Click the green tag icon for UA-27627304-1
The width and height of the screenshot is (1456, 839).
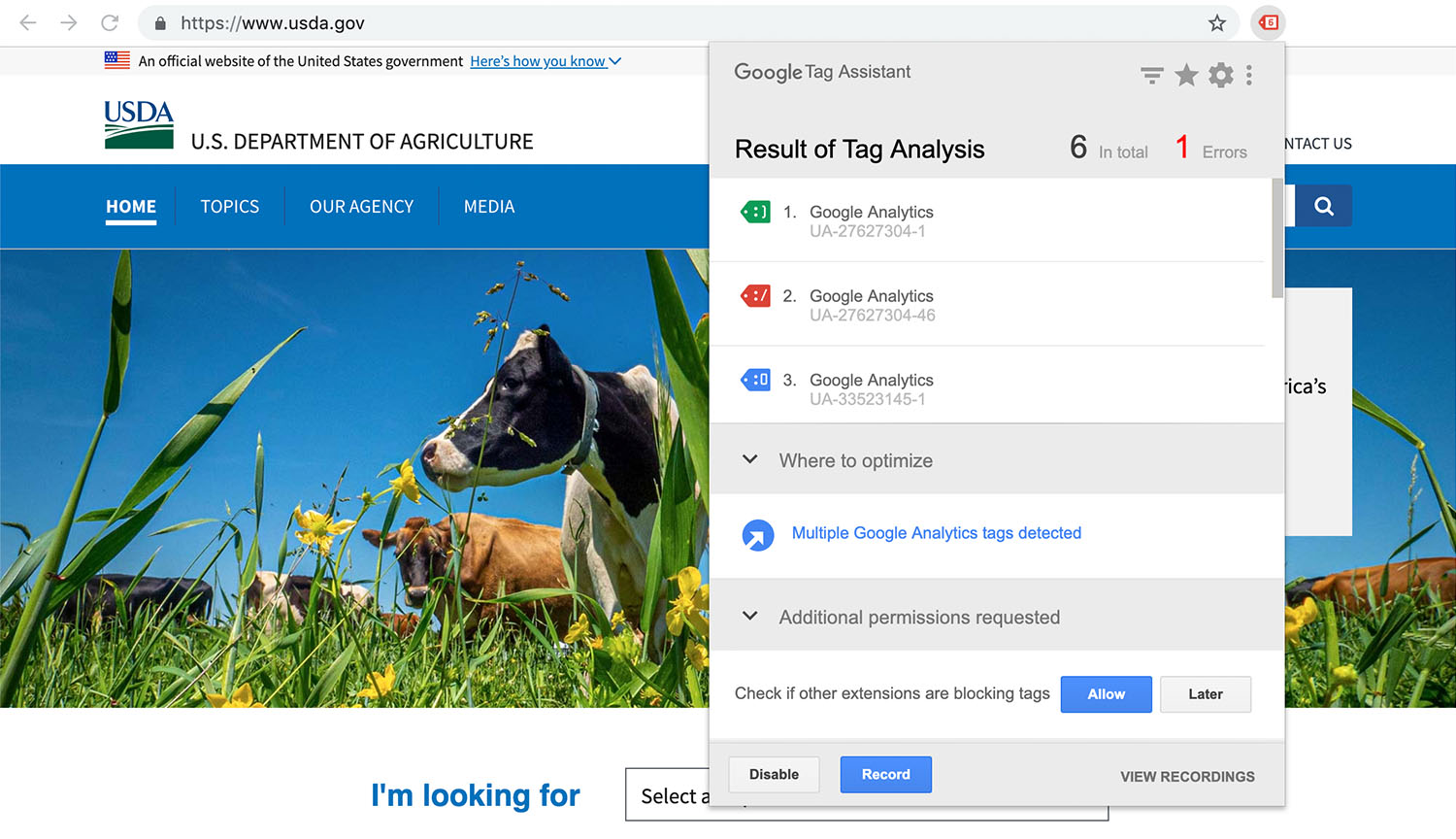click(755, 212)
